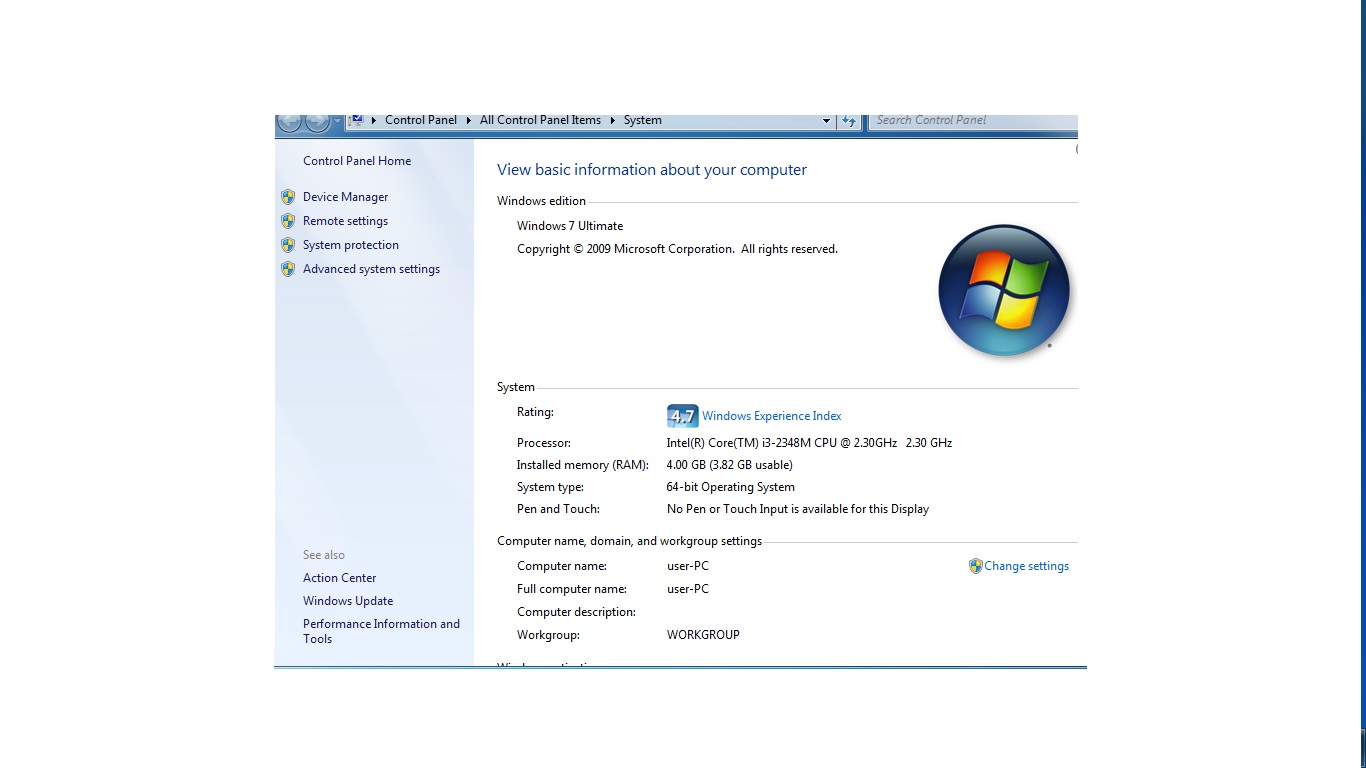Image resolution: width=1366 pixels, height=768 pixels.
Task: Click the Control Panel icon in address bar
Action: [x=356, y=120]
